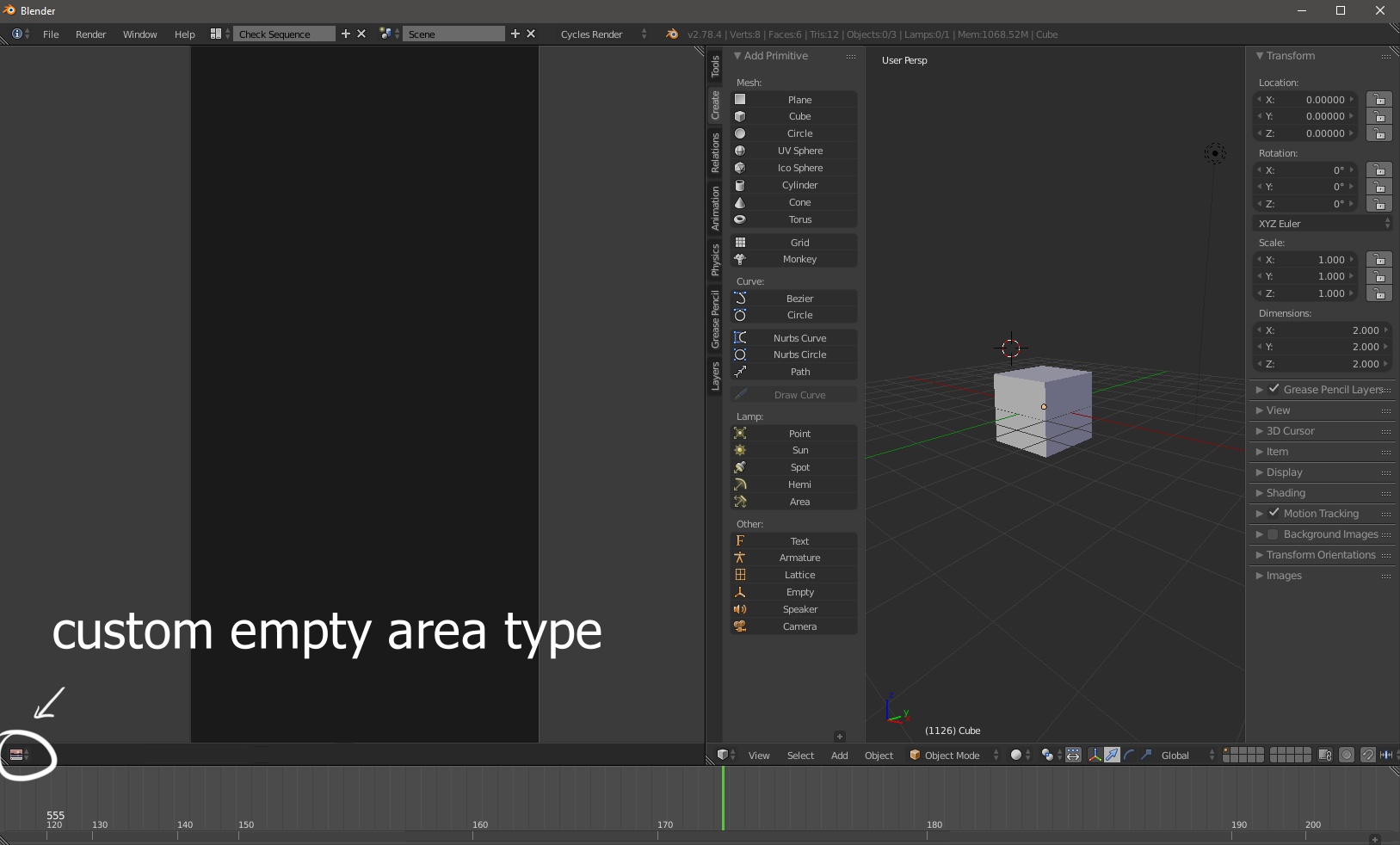Image resolution: width=1400 pixels, height=845 pixels.
Task: Add a Lattice object
Action: 793,575
